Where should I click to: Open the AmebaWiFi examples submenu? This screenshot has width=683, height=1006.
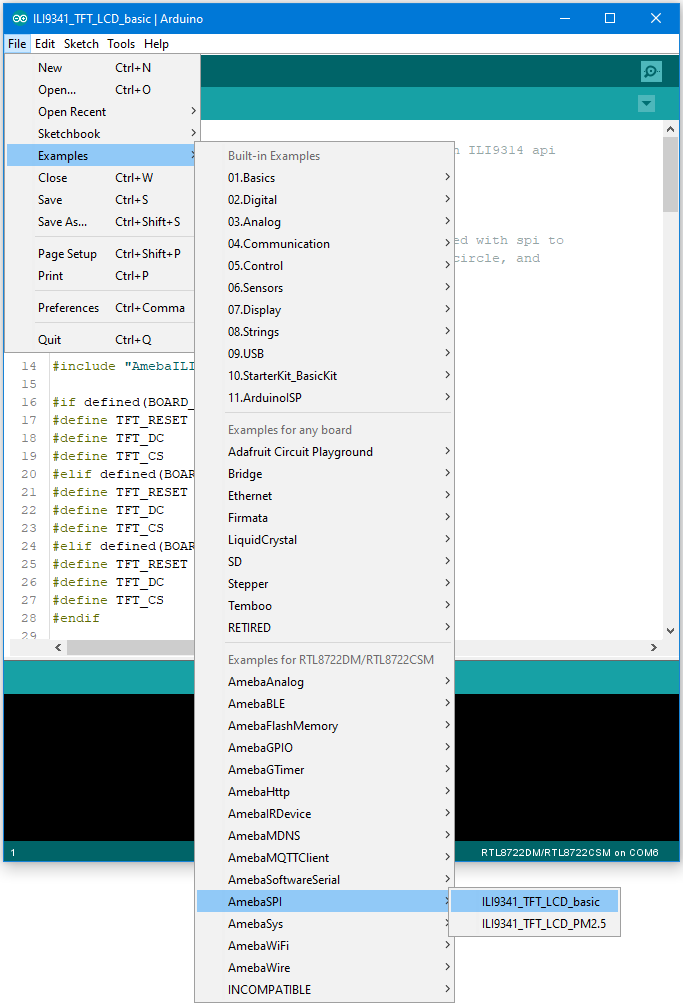(x=325, y=945)
